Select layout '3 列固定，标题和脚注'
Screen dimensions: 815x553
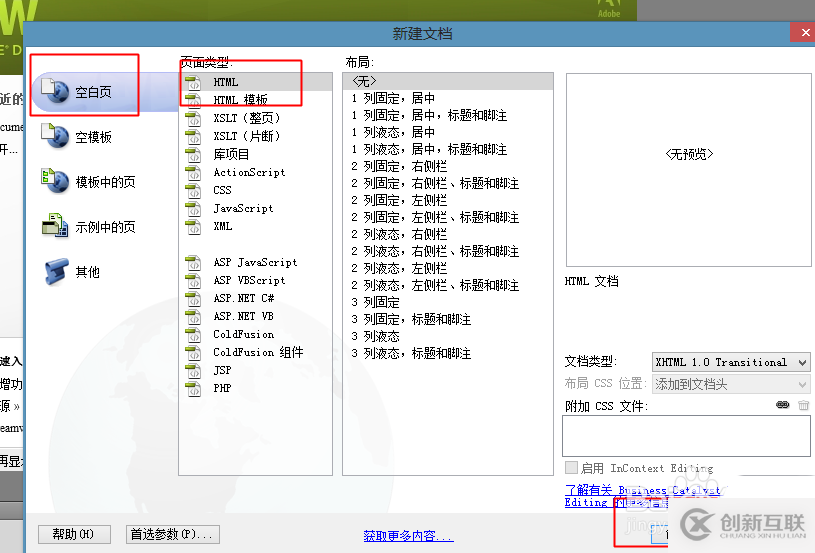pos(448,319)
